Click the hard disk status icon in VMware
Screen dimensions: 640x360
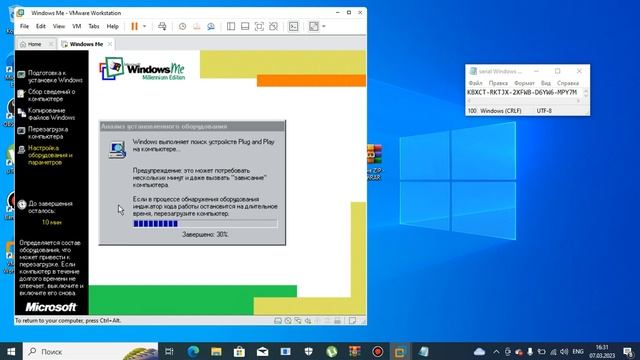click(x=278, y=321)
